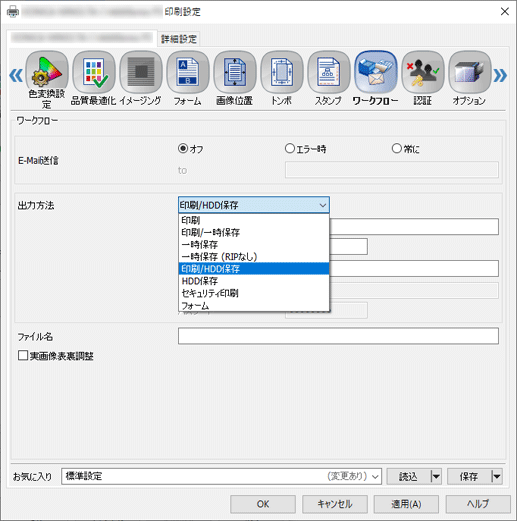Image resolution: width=517 pixels, height=521 pixels.
Task: Click the ファイル名 input field
Action: [x=338, y=336]
